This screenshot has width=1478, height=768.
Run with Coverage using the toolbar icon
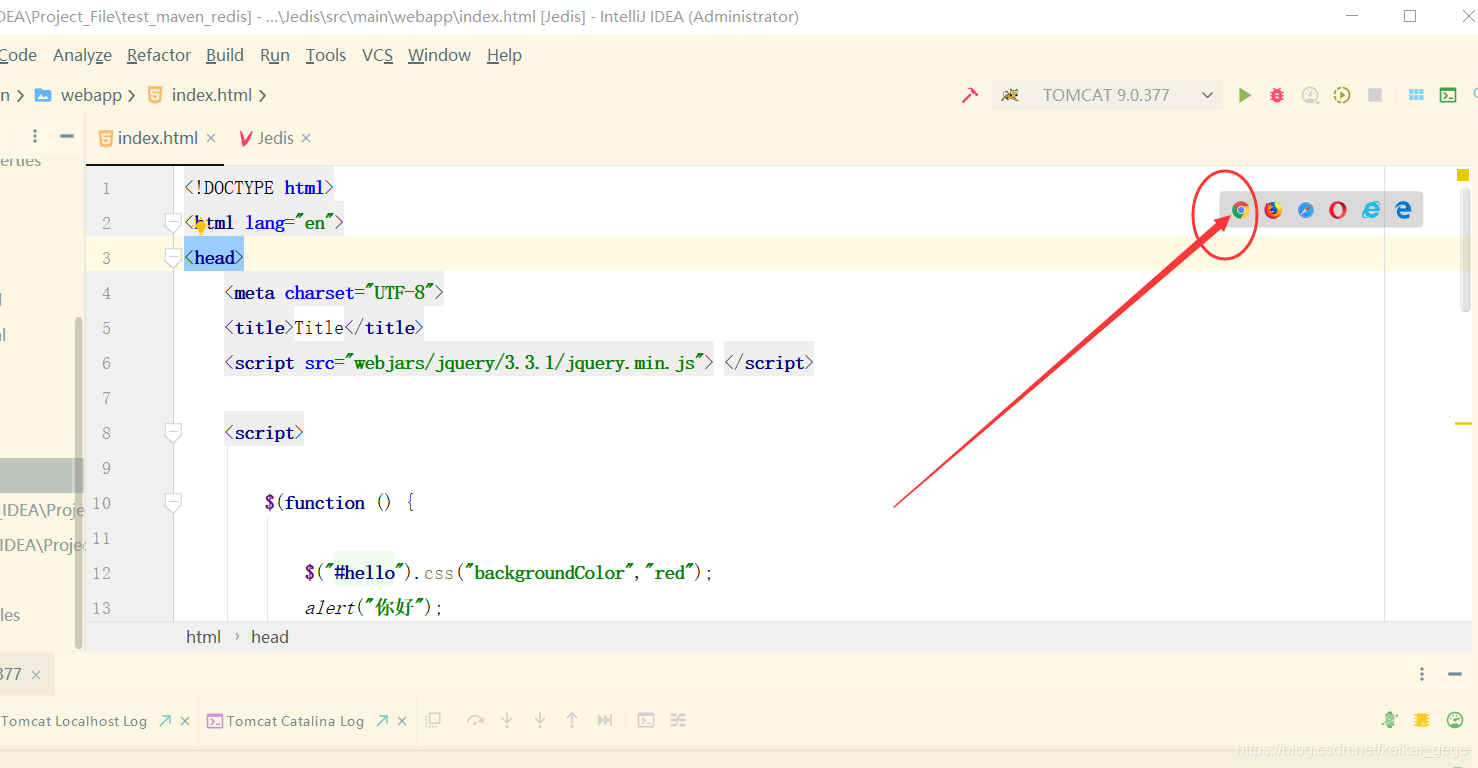pyautogui.click(x=1341, y=94)
